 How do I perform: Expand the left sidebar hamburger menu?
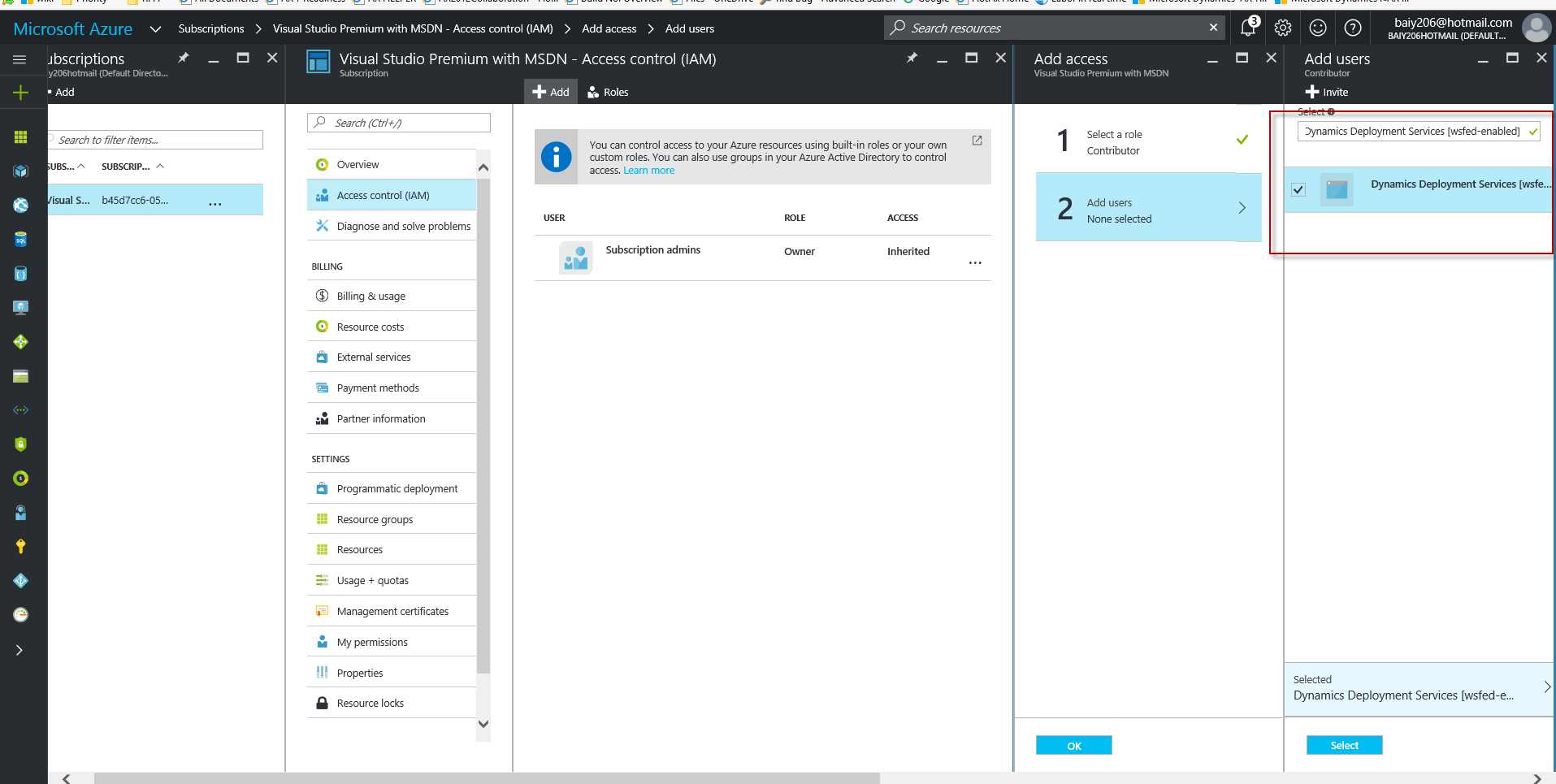click(x=20, y=59)
